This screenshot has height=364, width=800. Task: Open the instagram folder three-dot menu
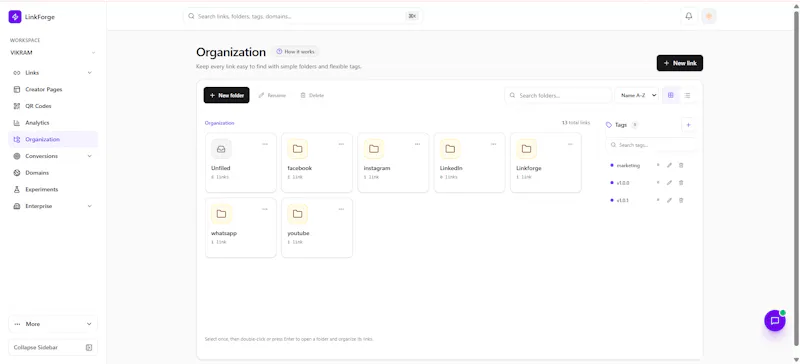417,144
